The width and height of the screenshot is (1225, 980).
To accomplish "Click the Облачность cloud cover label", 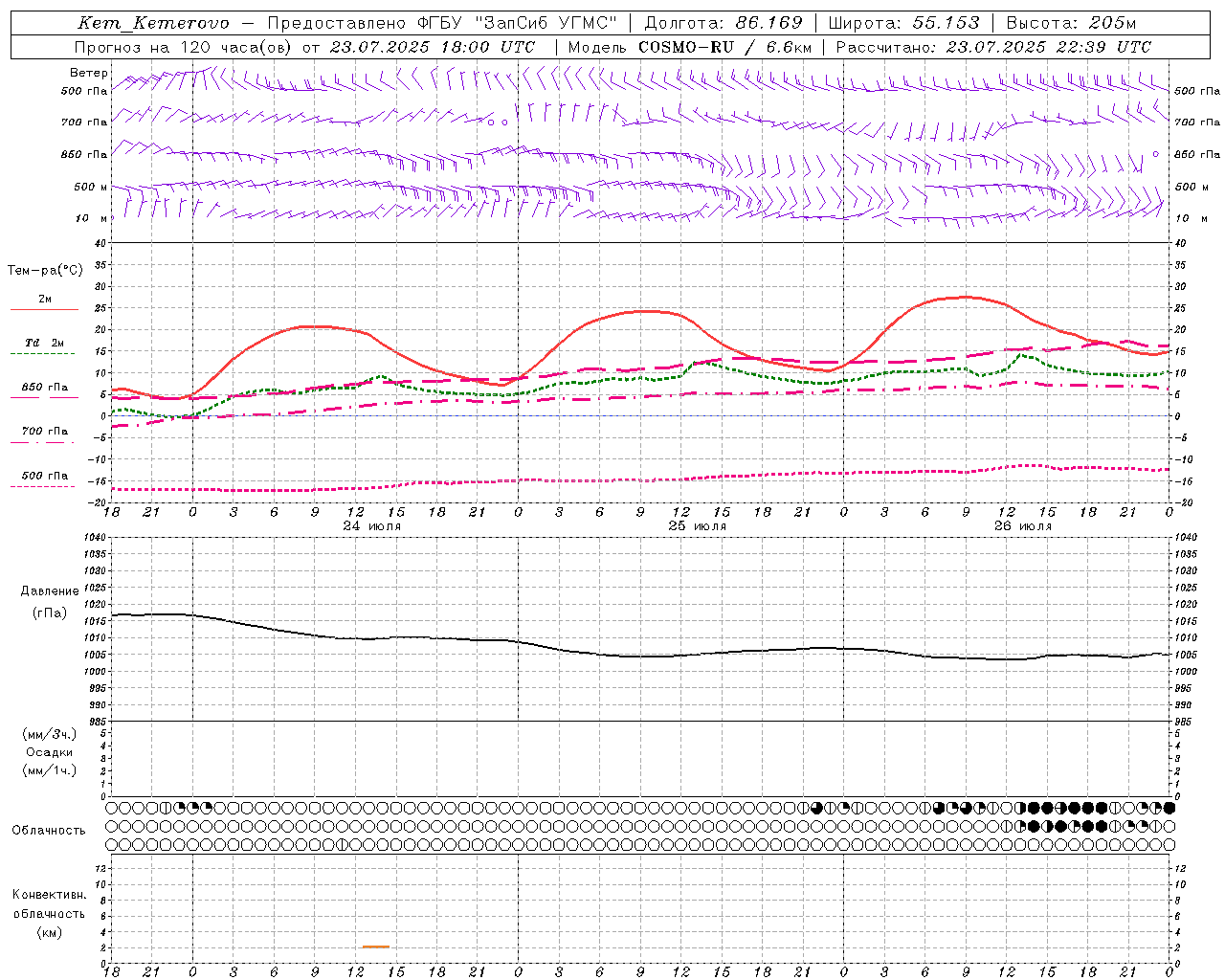I will (49, 831).
